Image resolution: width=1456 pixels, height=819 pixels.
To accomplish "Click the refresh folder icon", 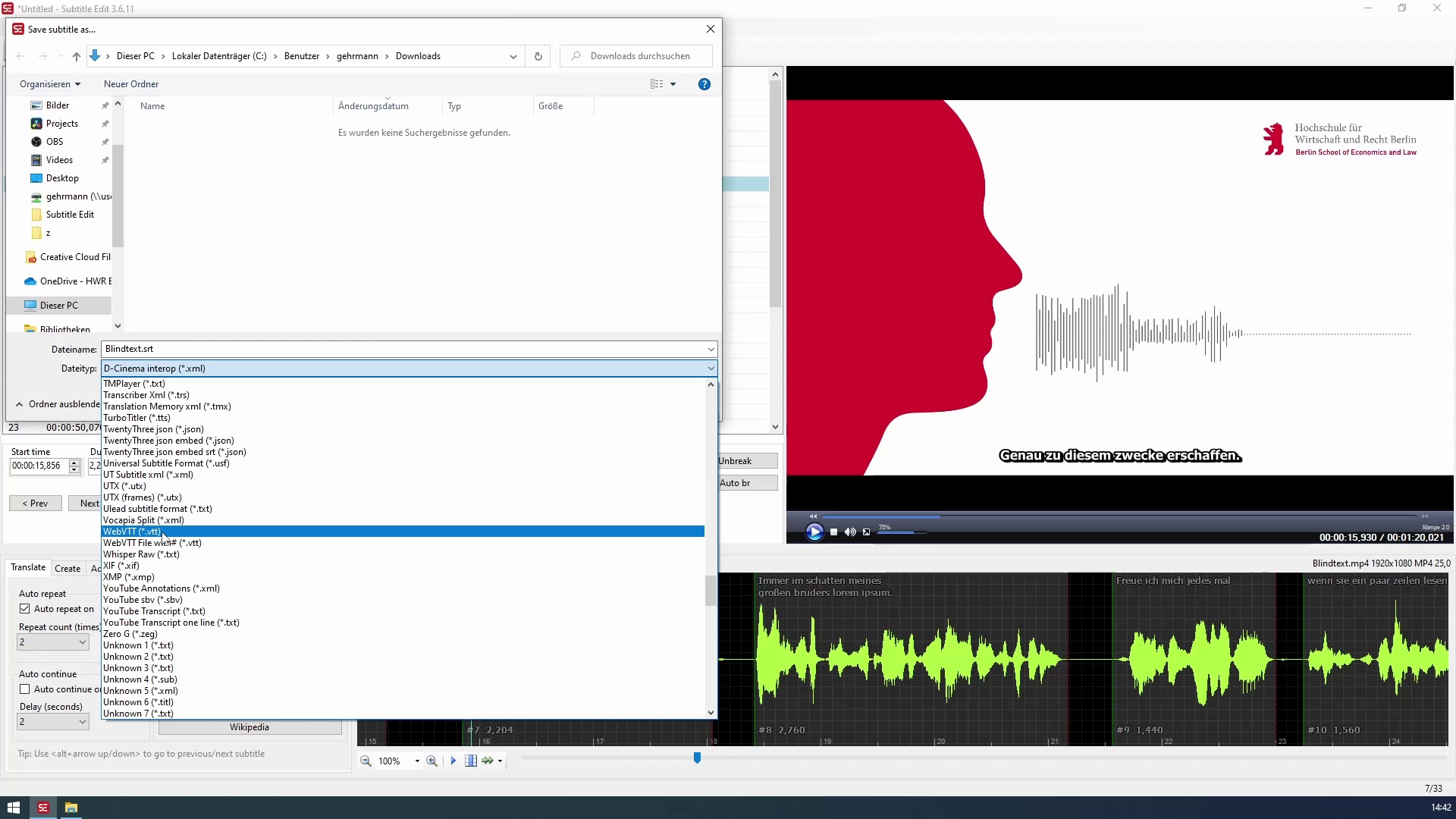I will point(538,56).
